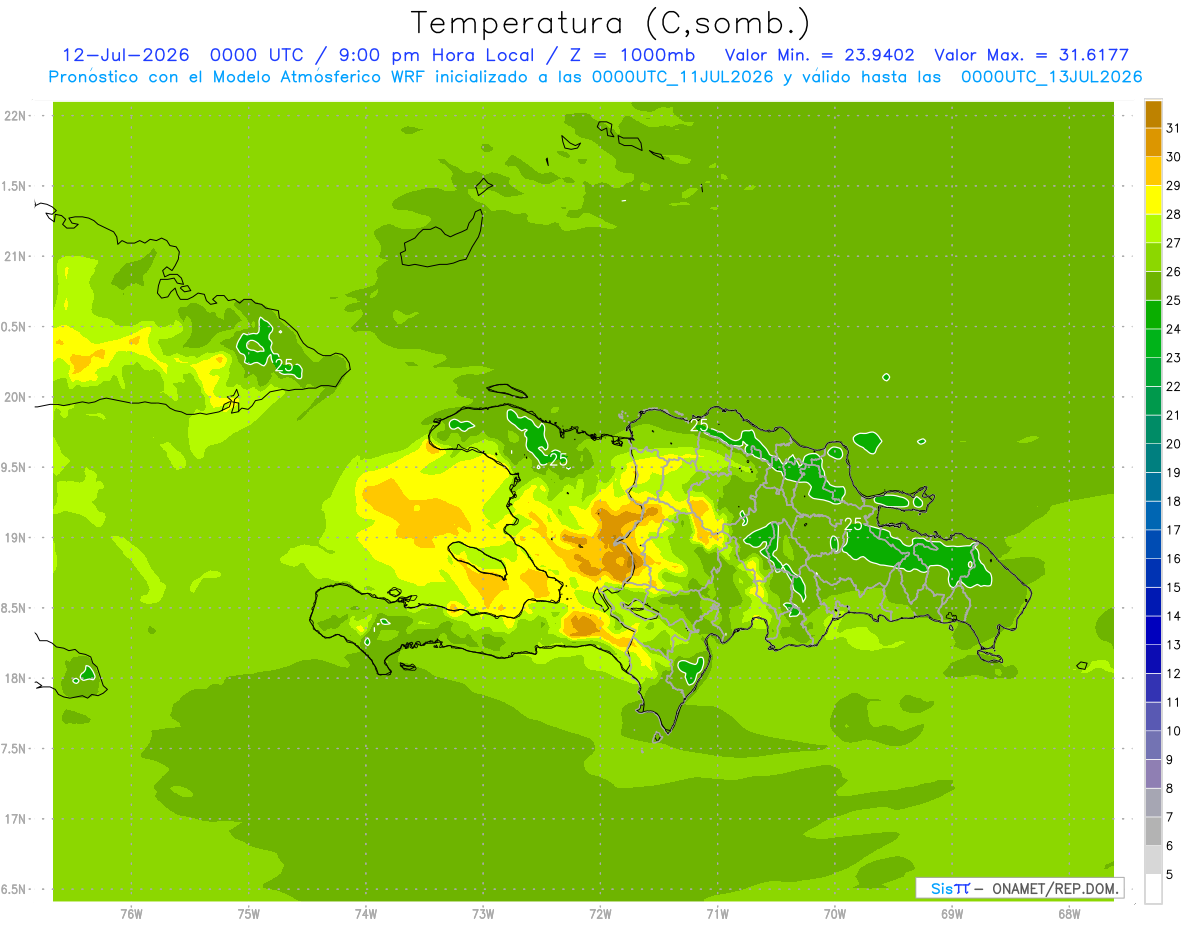Click the "69W" longitude axis label
The height and width of the screenshot is (927, 1200).
[951, 914]
